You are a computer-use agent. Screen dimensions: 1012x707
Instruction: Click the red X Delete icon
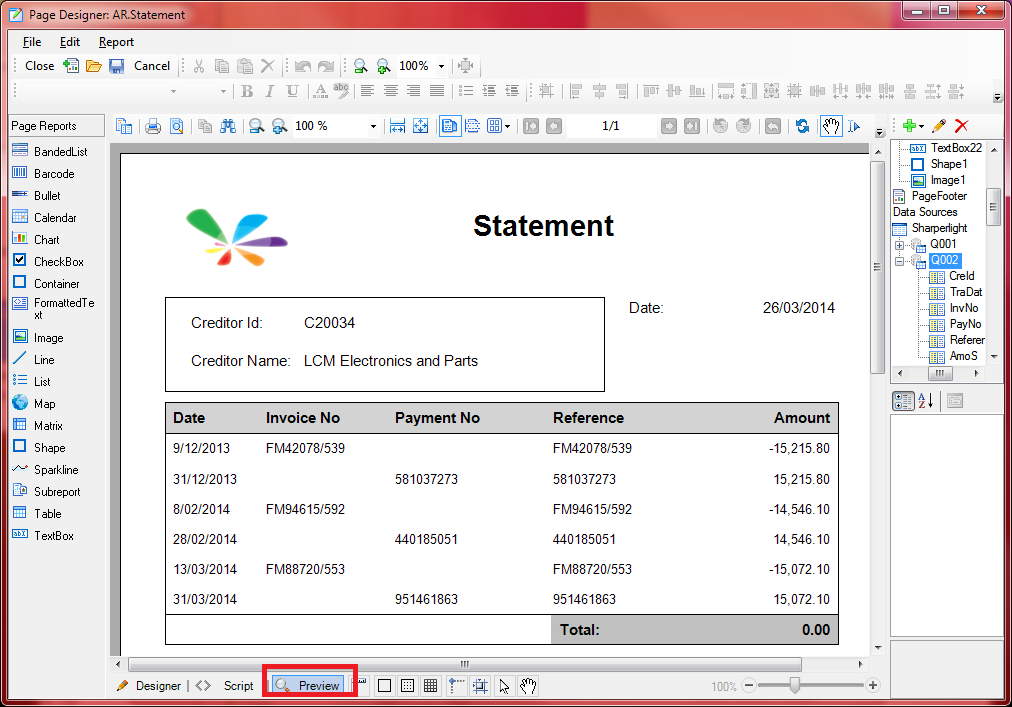coord(962,126)
